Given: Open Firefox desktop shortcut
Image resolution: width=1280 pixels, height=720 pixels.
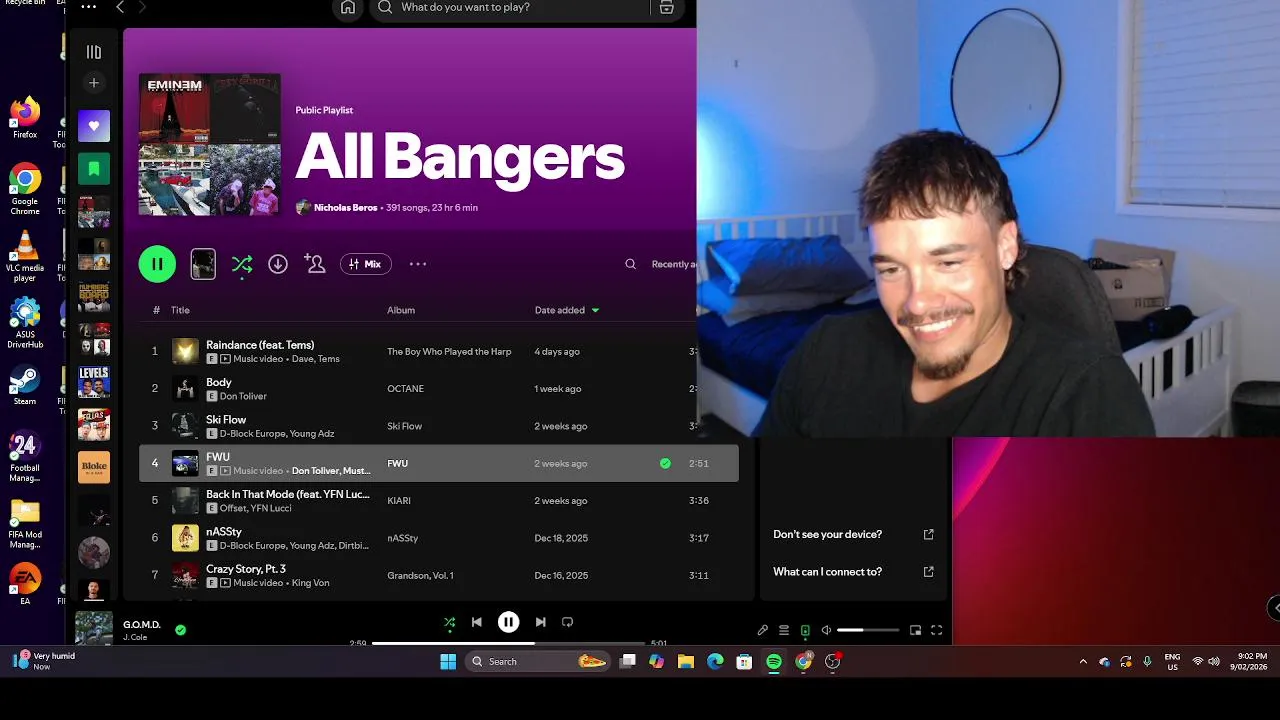Looking at the screenshot, I should (25, 117).
